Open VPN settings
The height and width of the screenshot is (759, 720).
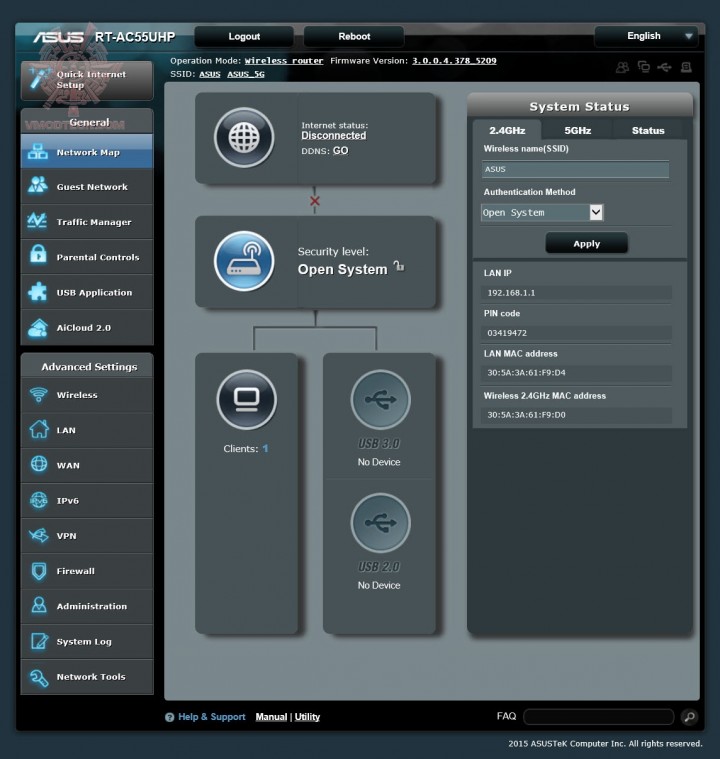point(87,536)
